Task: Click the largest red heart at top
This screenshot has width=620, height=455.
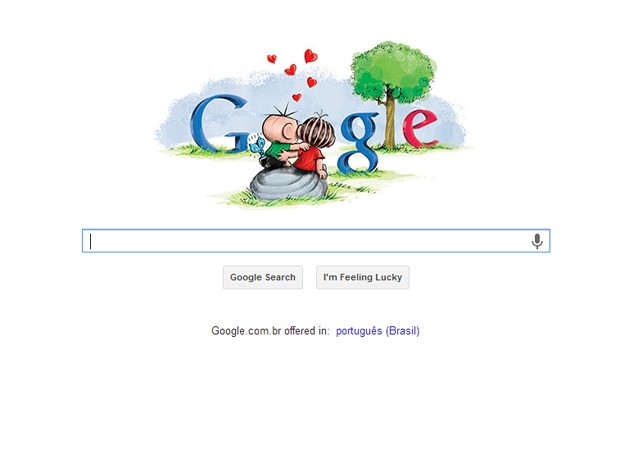Action: click(310, 56)
